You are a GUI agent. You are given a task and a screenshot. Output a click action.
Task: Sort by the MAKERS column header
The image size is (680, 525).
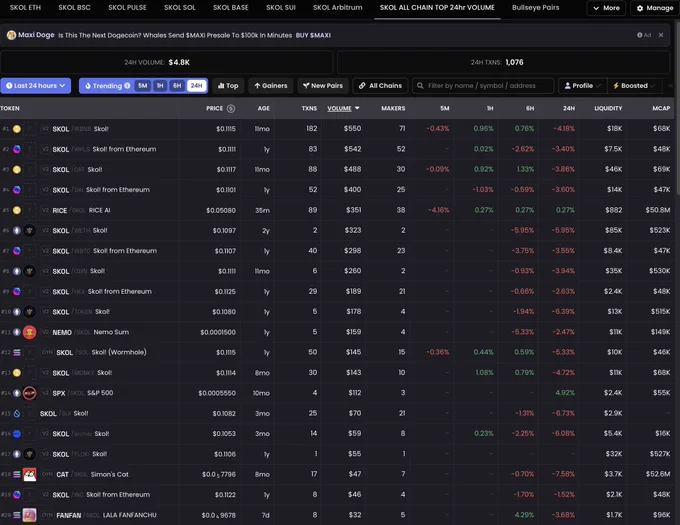pos(393,108)
